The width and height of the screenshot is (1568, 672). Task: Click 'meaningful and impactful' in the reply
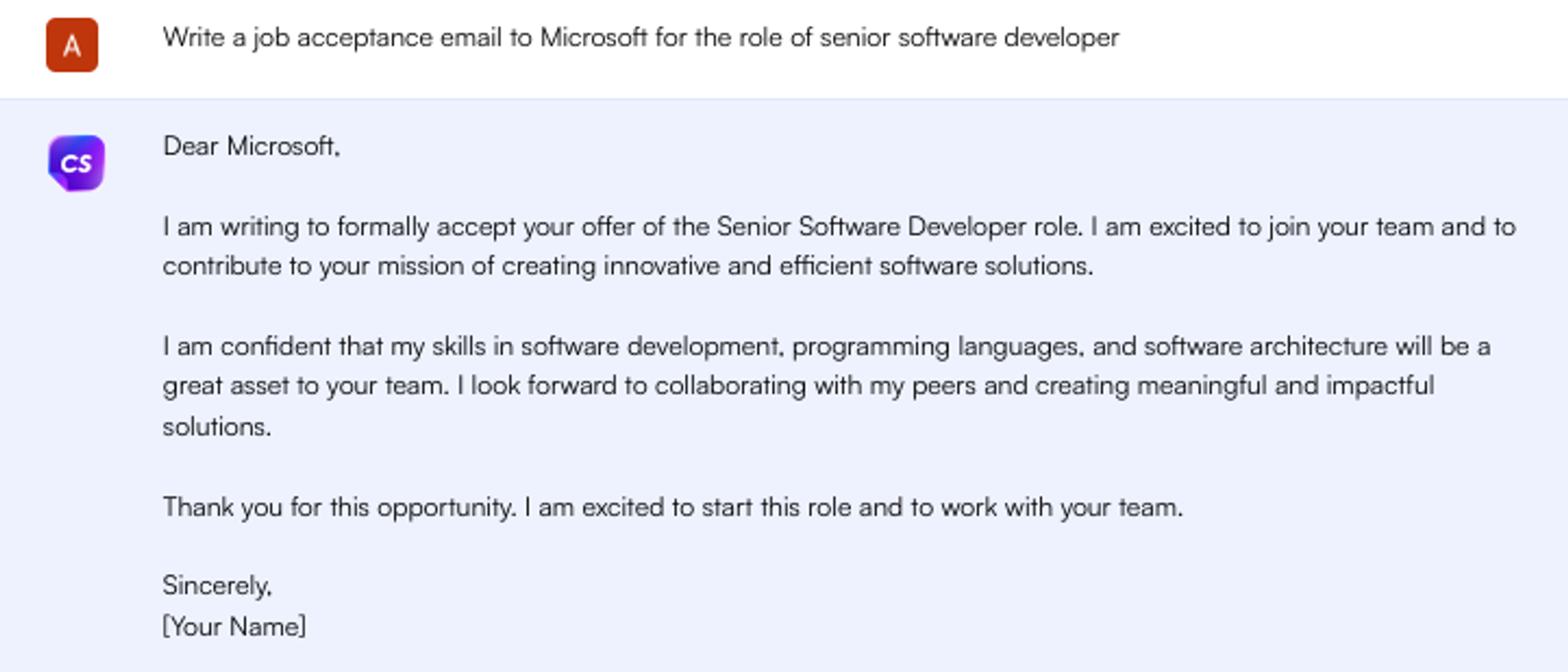point(1286,386)
